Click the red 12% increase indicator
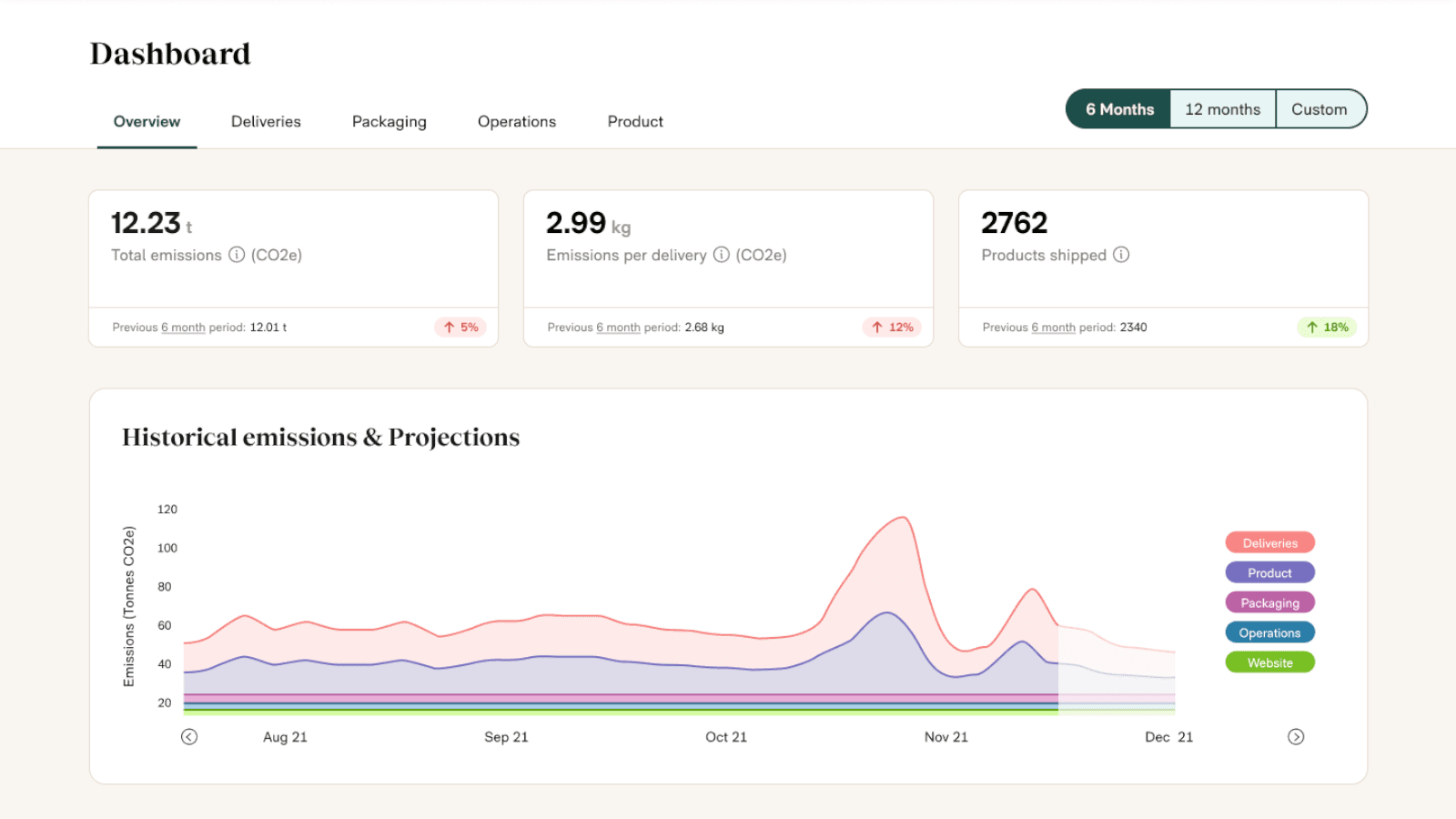The image size is (1456, 819). pos(893,327)
